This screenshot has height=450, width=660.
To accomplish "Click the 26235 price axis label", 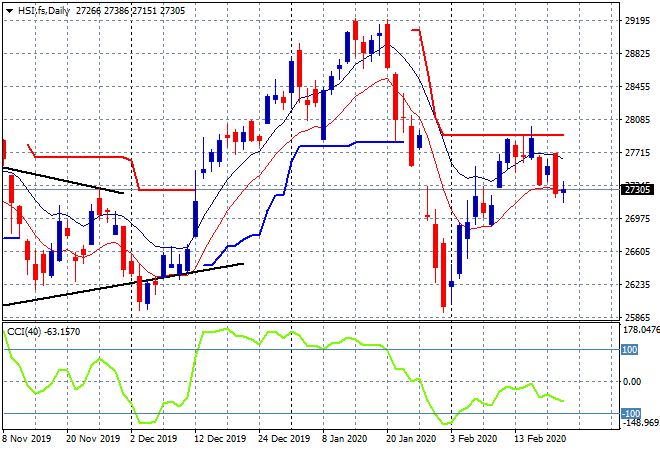I will (638, 285).
